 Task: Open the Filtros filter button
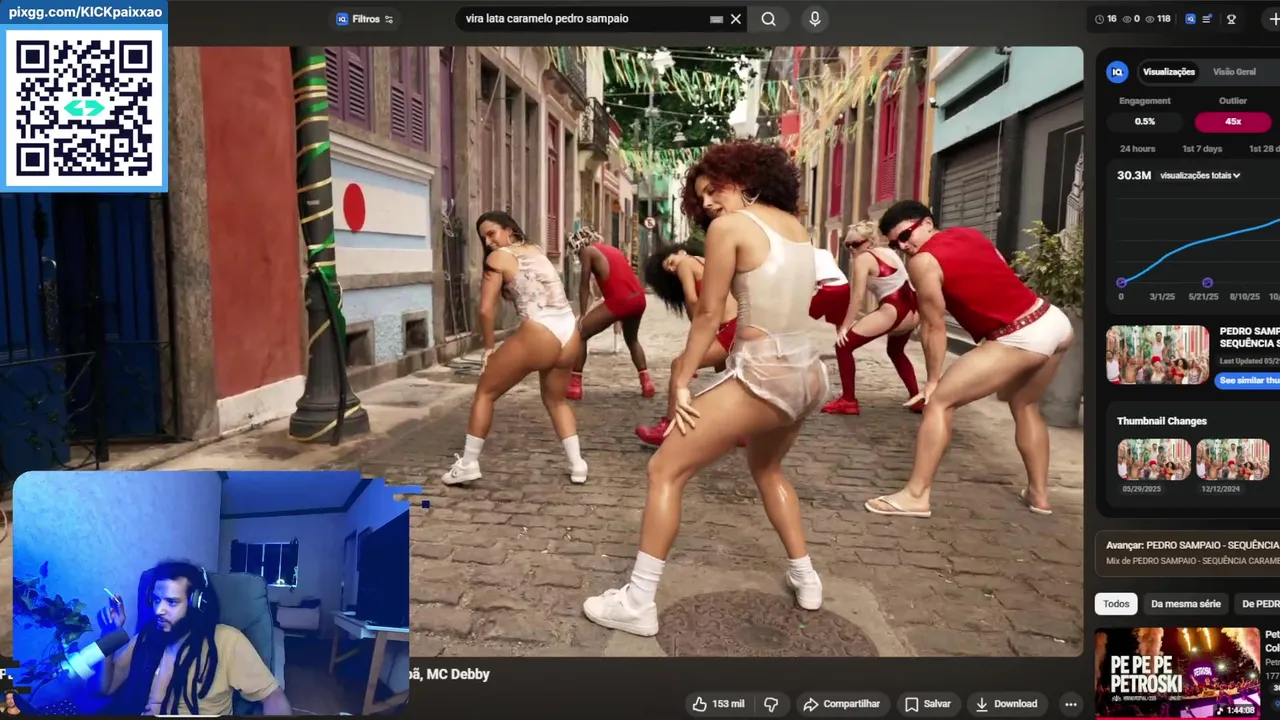tap(365, 19)
